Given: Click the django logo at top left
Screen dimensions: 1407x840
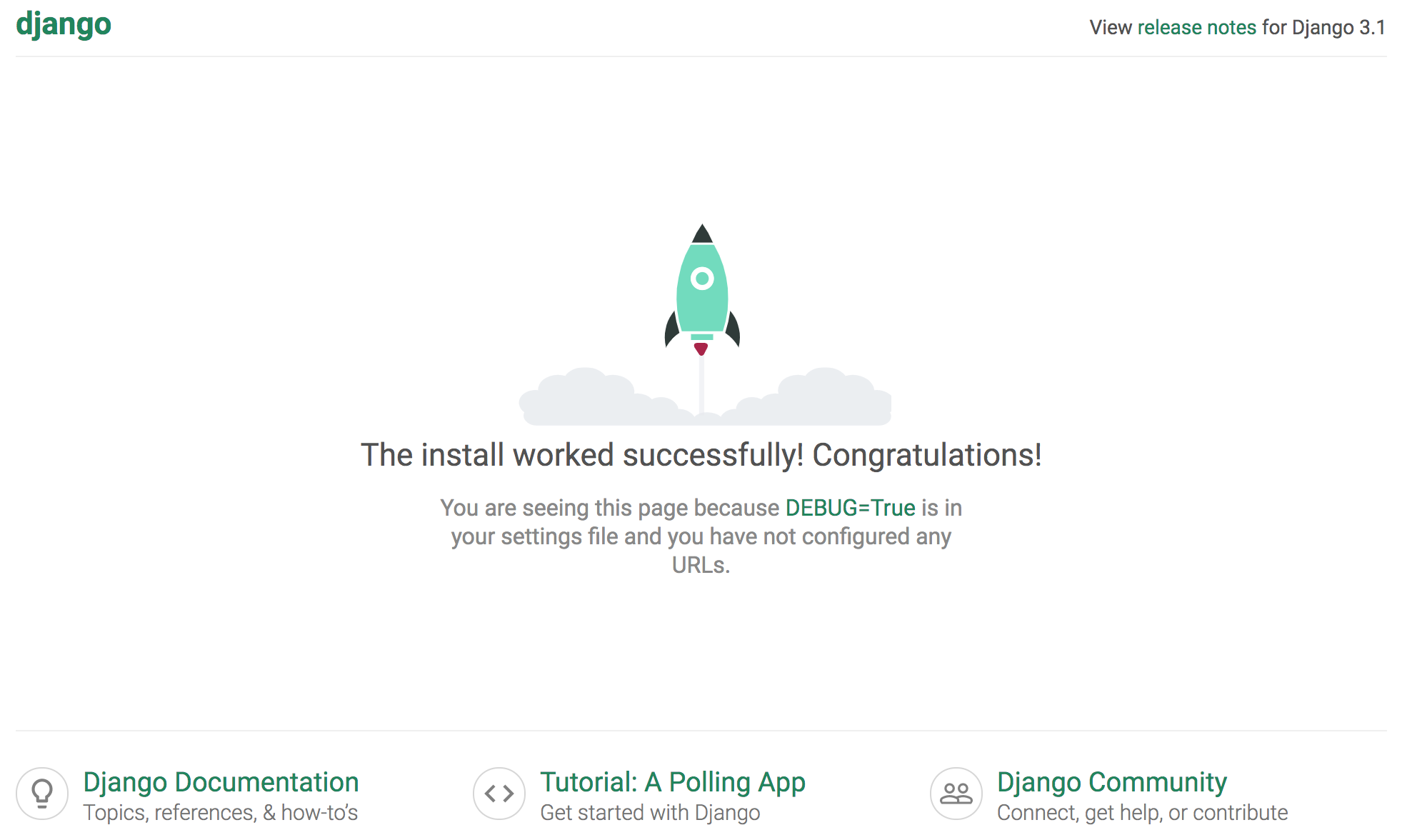Looking at the screenshot, I should pos(64,24).
